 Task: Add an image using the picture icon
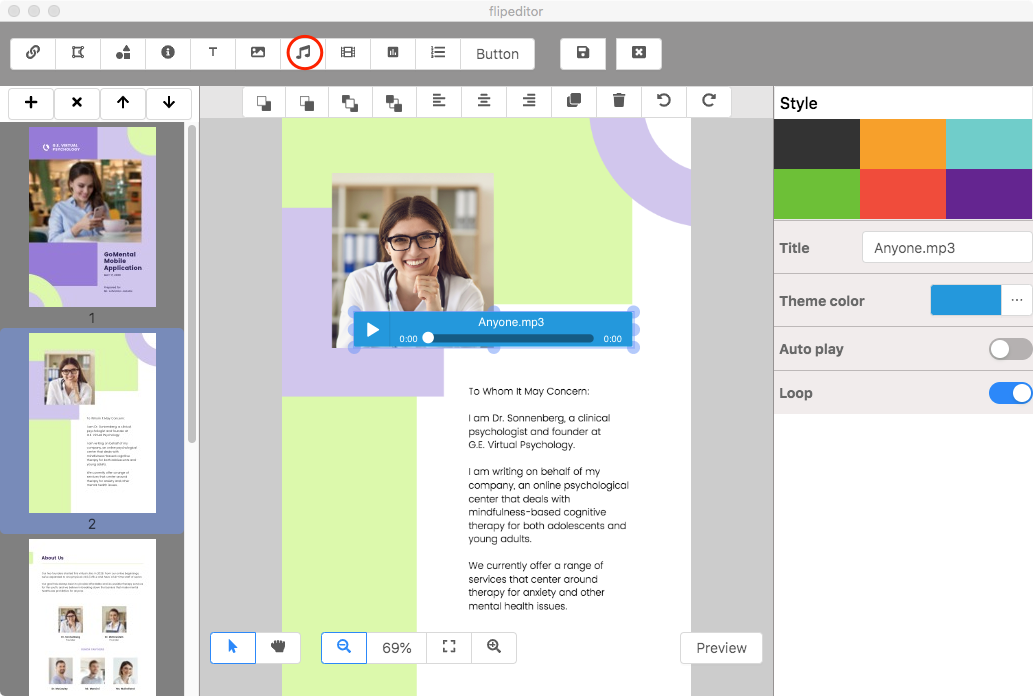pos(258,53)
